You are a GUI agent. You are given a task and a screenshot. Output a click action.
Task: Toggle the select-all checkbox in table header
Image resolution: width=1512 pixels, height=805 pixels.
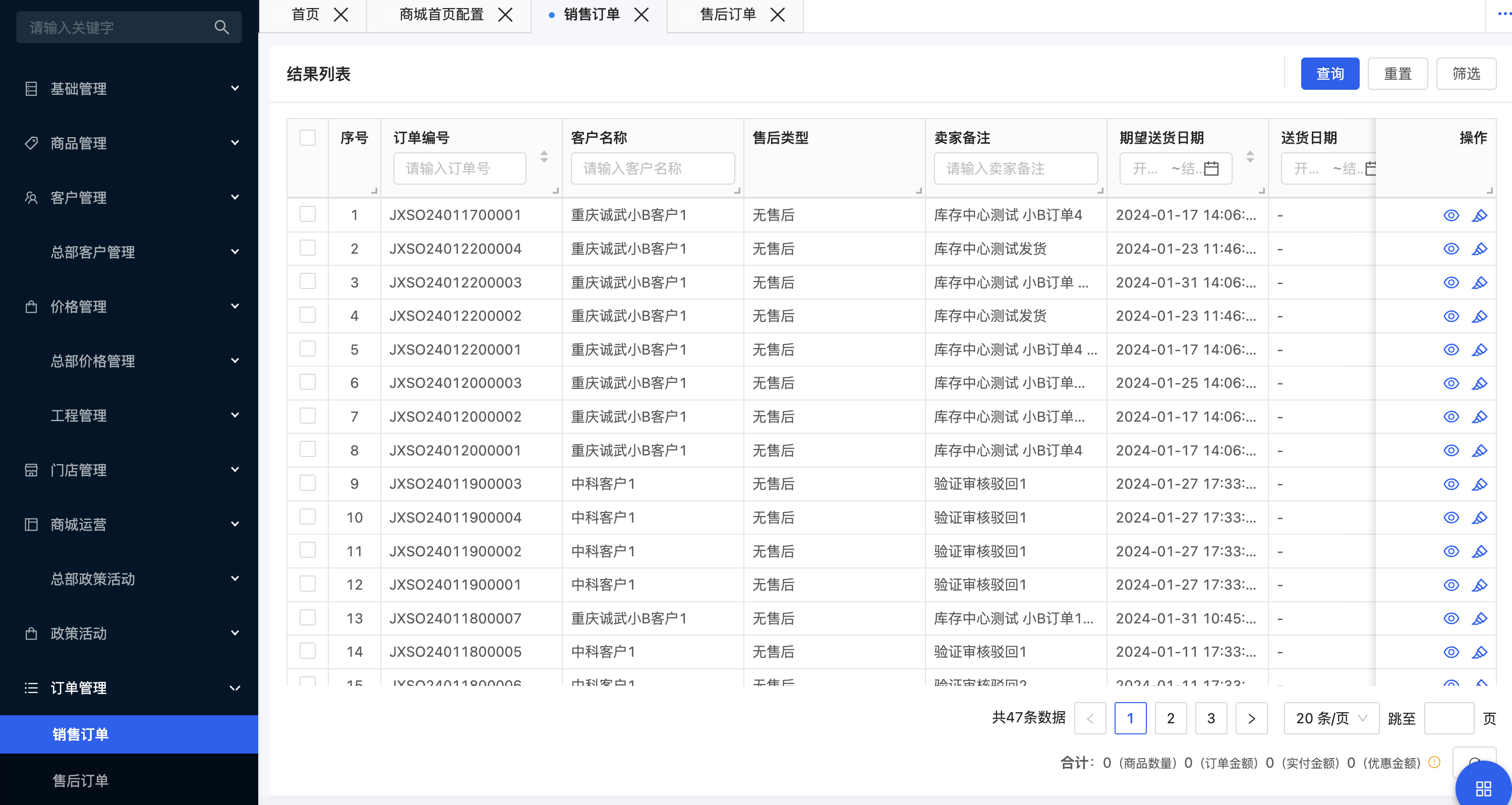click(x=308, y=138)
